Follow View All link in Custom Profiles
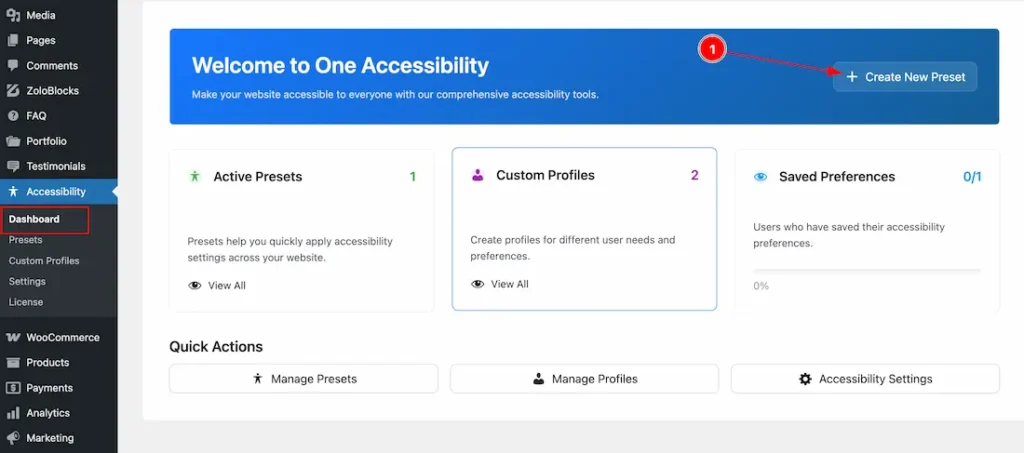1024x453 pixels. click(x=508, y=284)
